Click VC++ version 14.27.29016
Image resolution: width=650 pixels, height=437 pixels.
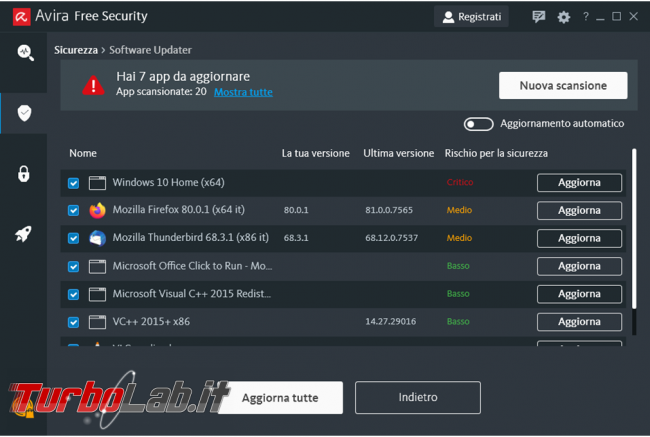click(390, 322)
